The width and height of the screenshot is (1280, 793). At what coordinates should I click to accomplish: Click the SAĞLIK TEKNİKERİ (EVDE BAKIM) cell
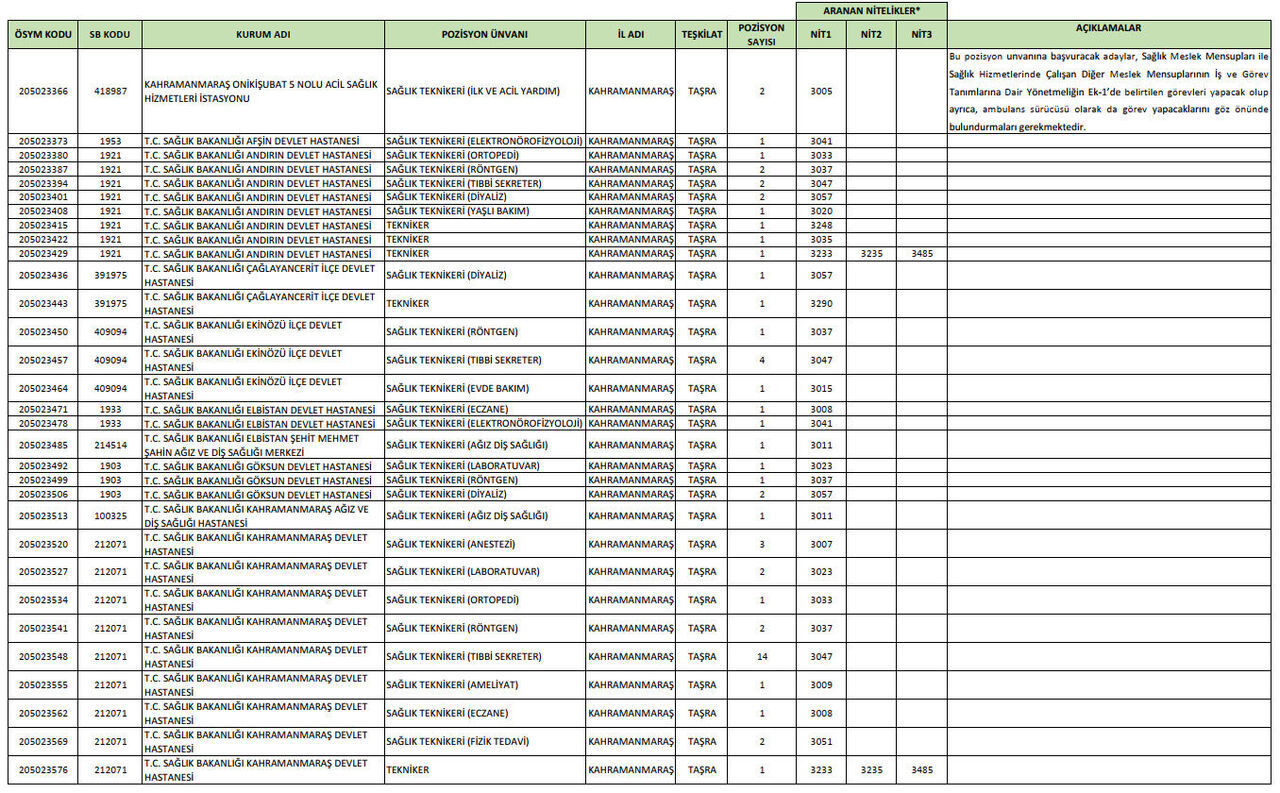tap(484, 389)
